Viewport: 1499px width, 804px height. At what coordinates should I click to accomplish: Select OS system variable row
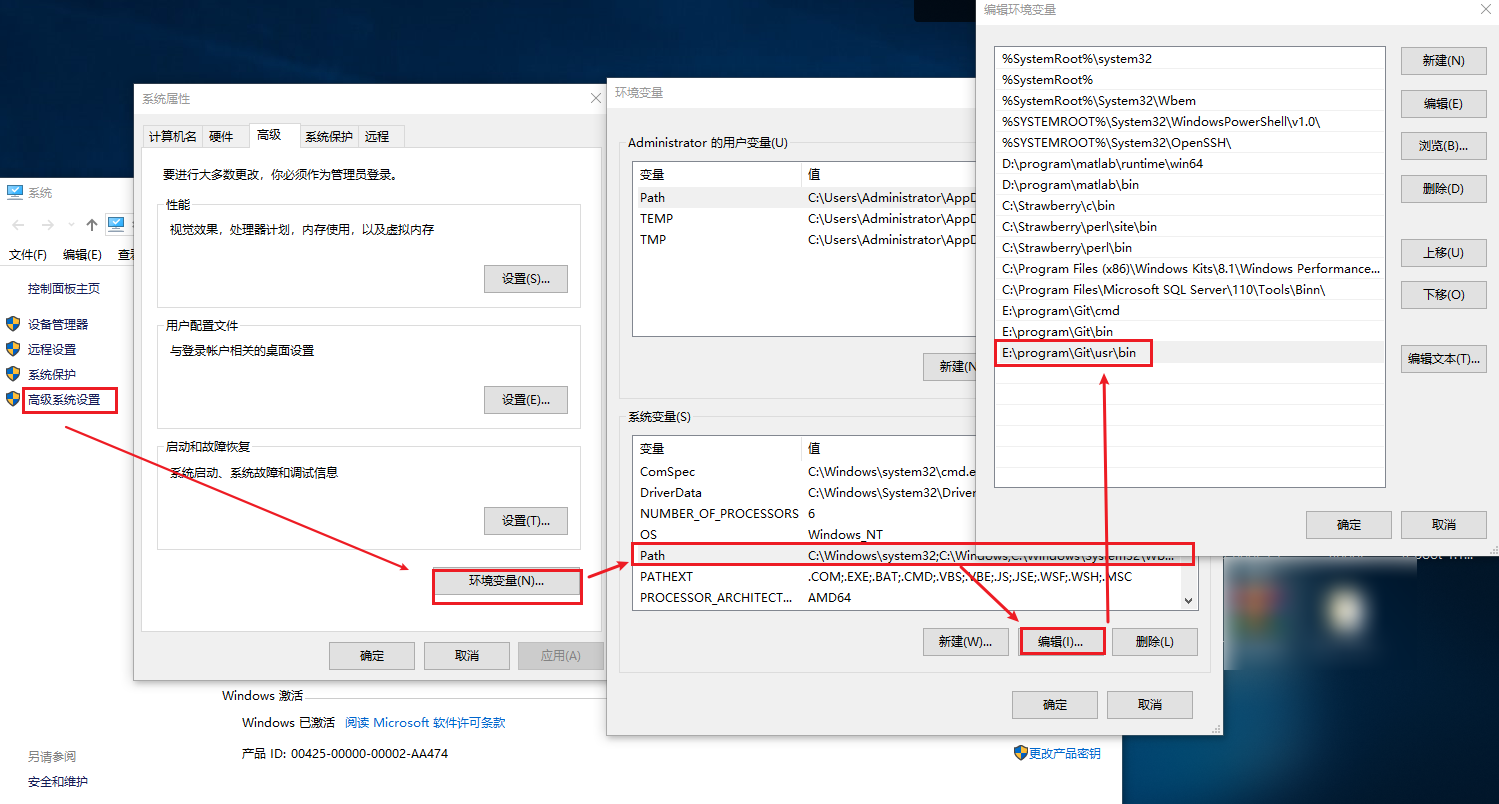pos(805,534)
